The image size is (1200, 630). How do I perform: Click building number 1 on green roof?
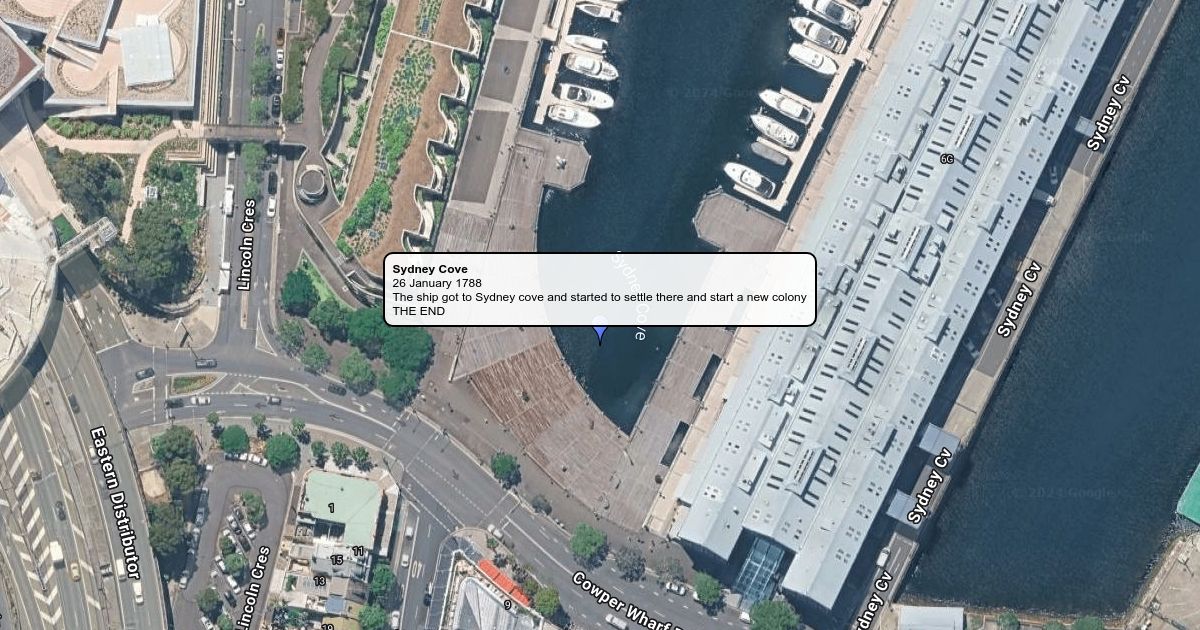click(331, 508)
